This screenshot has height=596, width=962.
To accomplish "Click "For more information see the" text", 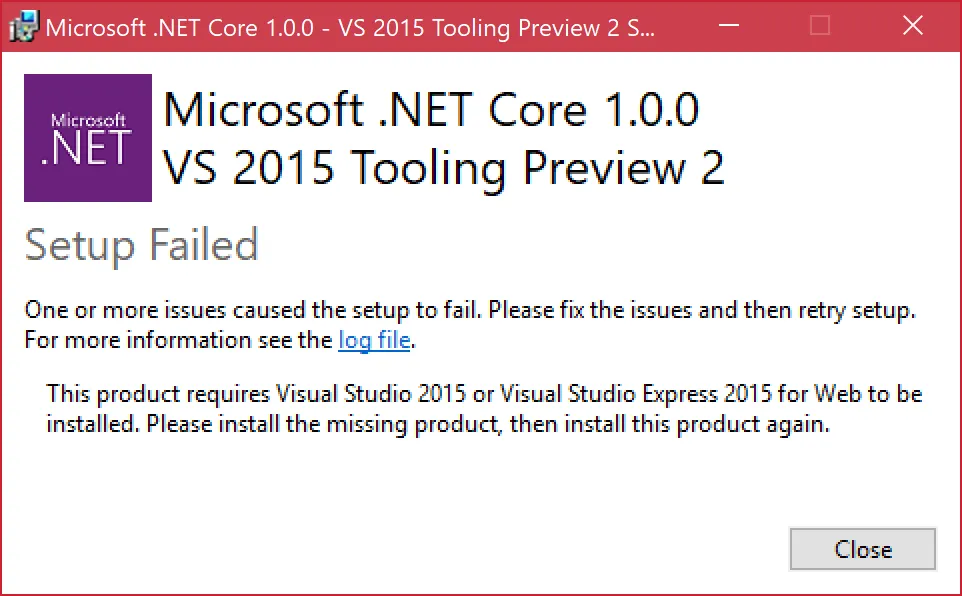I will pyautogui.click(x=179, y=340).
